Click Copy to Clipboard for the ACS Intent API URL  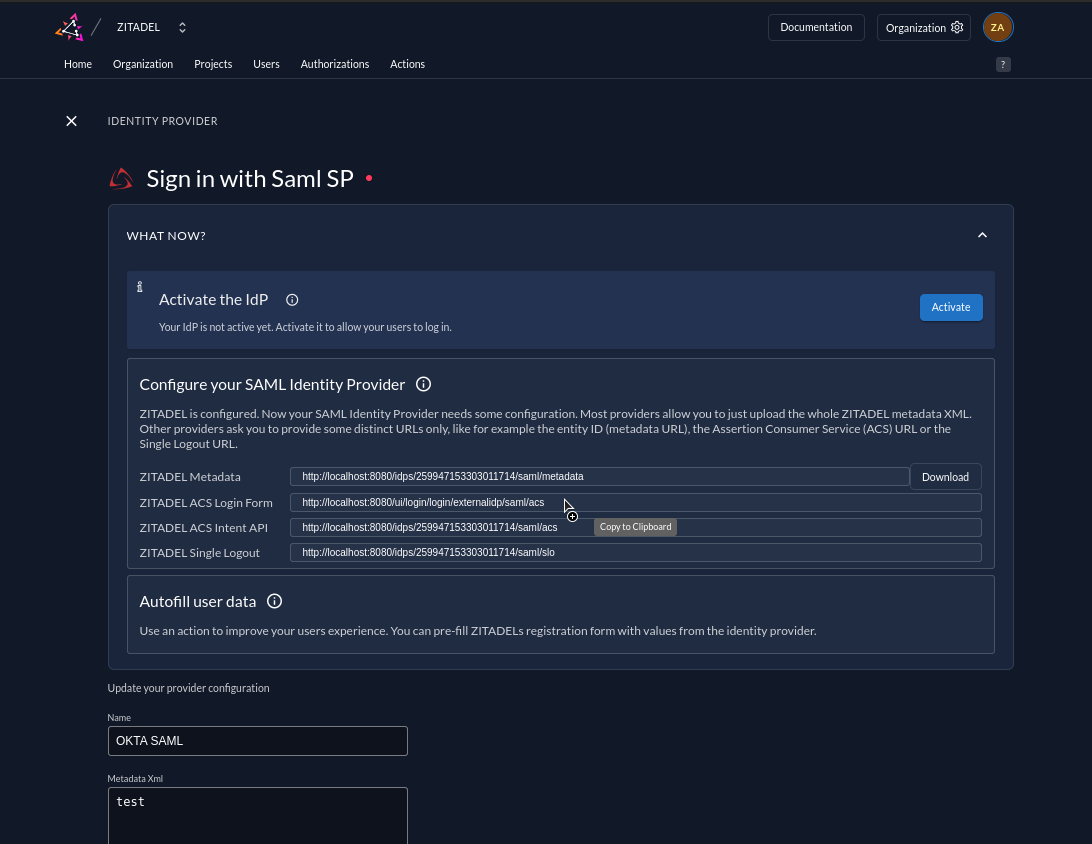pyautogui.click(x=635, y=526)
